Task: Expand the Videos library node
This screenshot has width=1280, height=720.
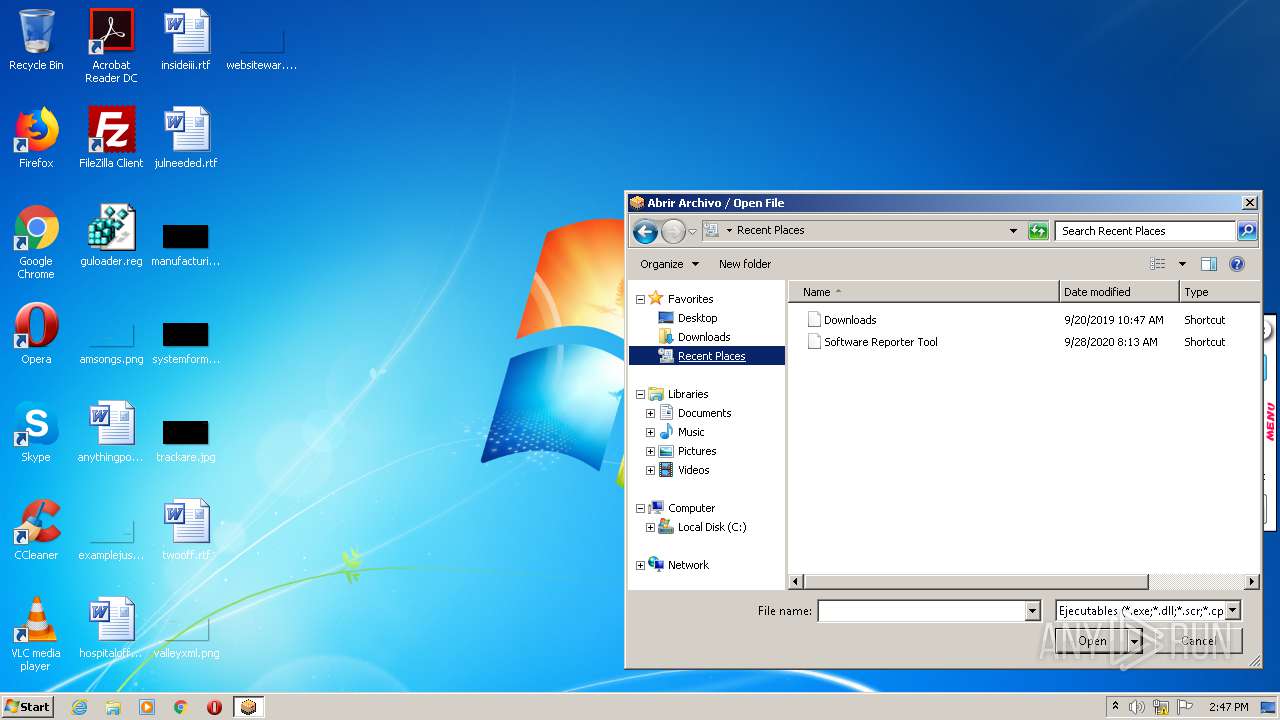Action: point(650,470)
